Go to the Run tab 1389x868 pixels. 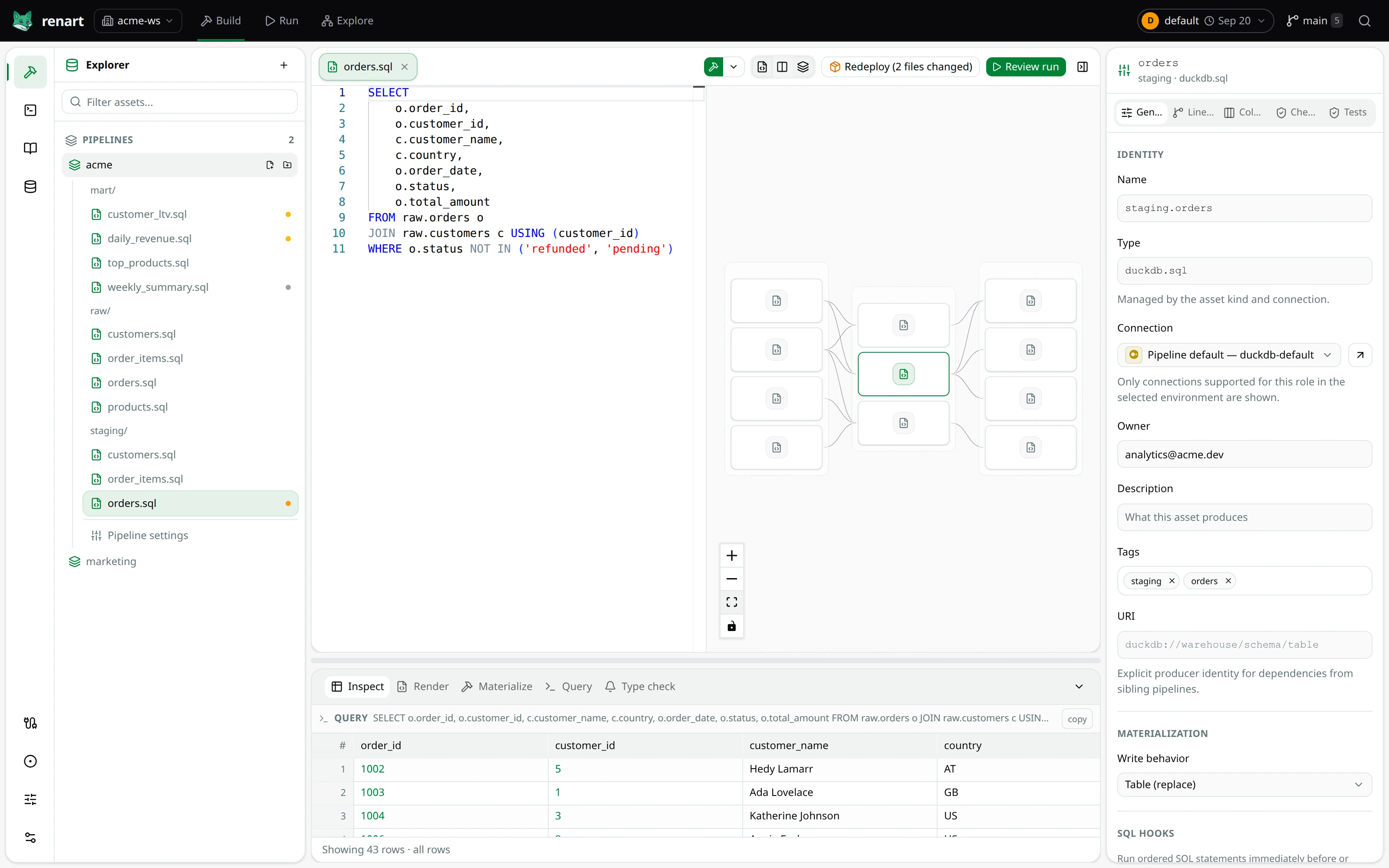(x=282, y=21)
